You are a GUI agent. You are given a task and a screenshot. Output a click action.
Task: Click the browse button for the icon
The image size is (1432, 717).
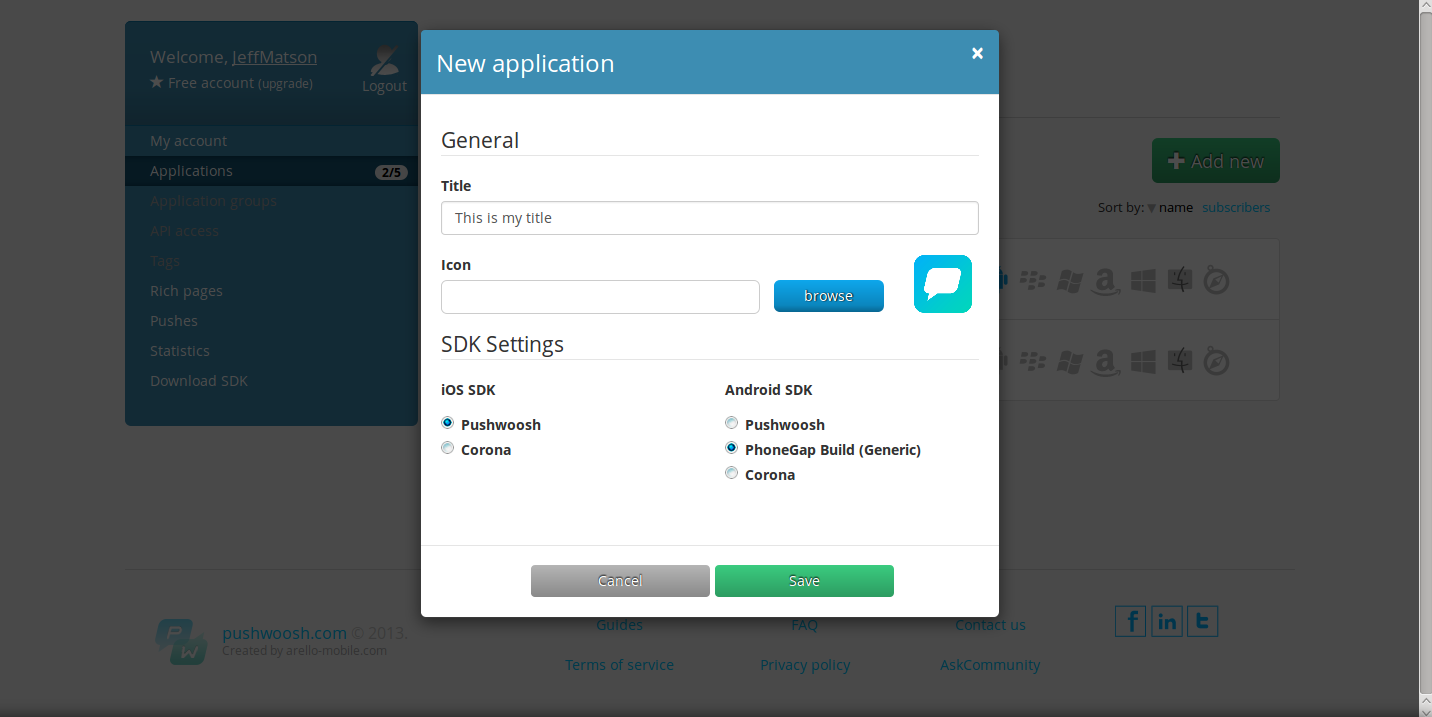pos(829,296)
